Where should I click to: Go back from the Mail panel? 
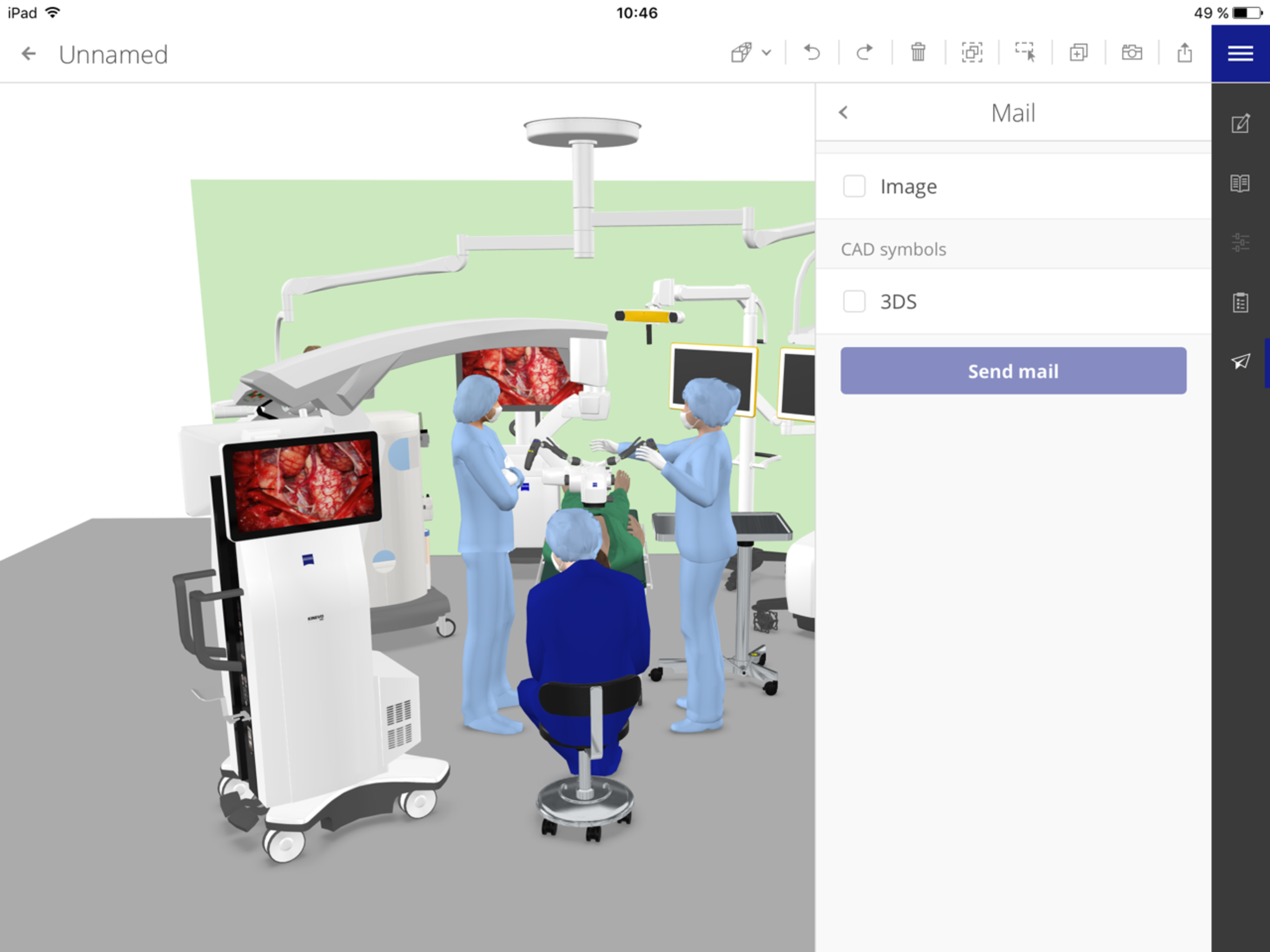tap(843, 112)
